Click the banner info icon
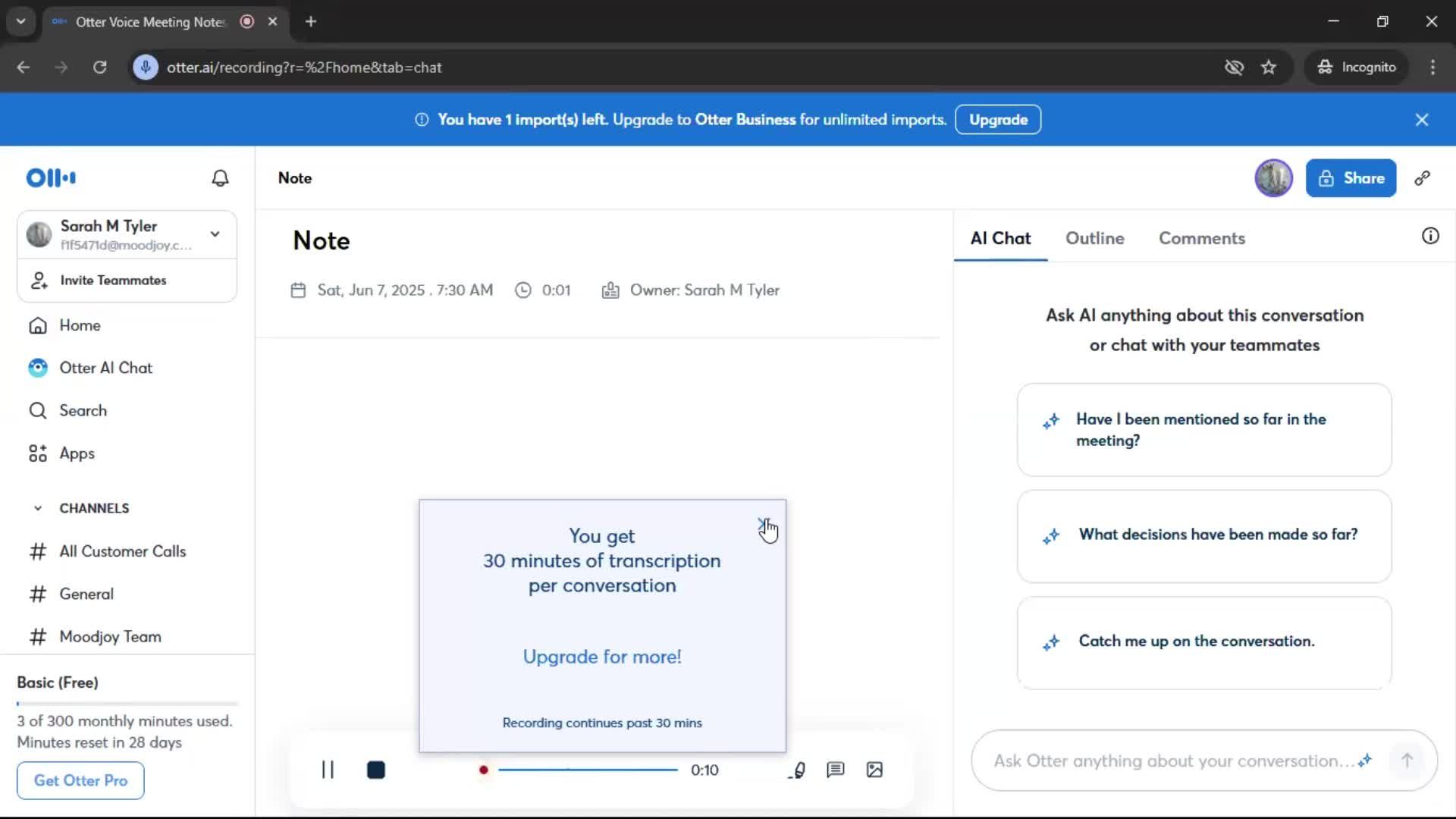 [422, 120]
